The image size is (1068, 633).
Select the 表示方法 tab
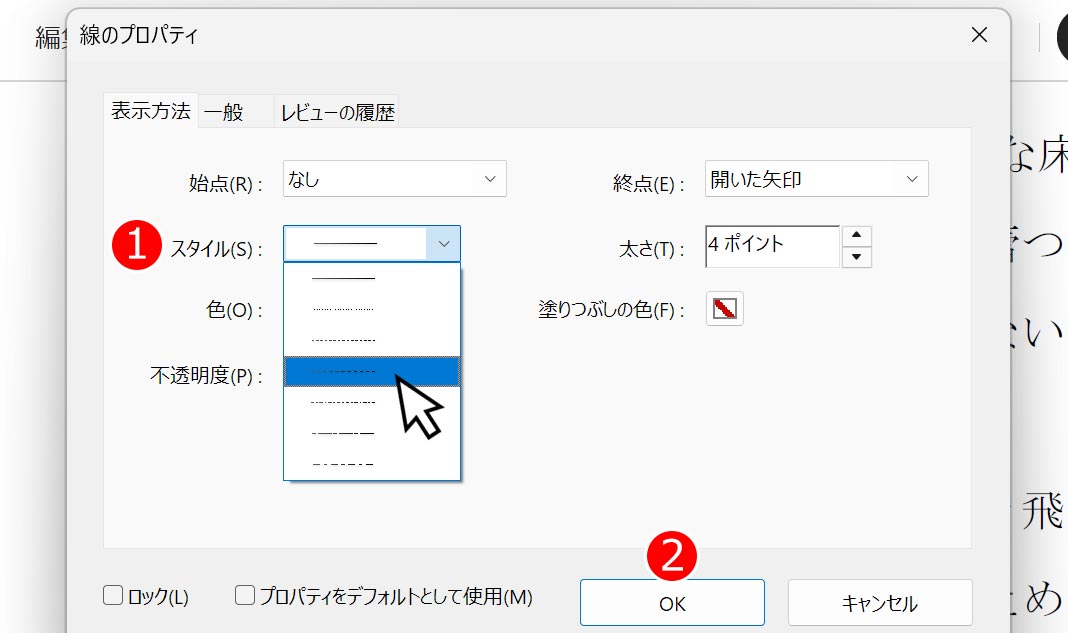click(151, 112)
